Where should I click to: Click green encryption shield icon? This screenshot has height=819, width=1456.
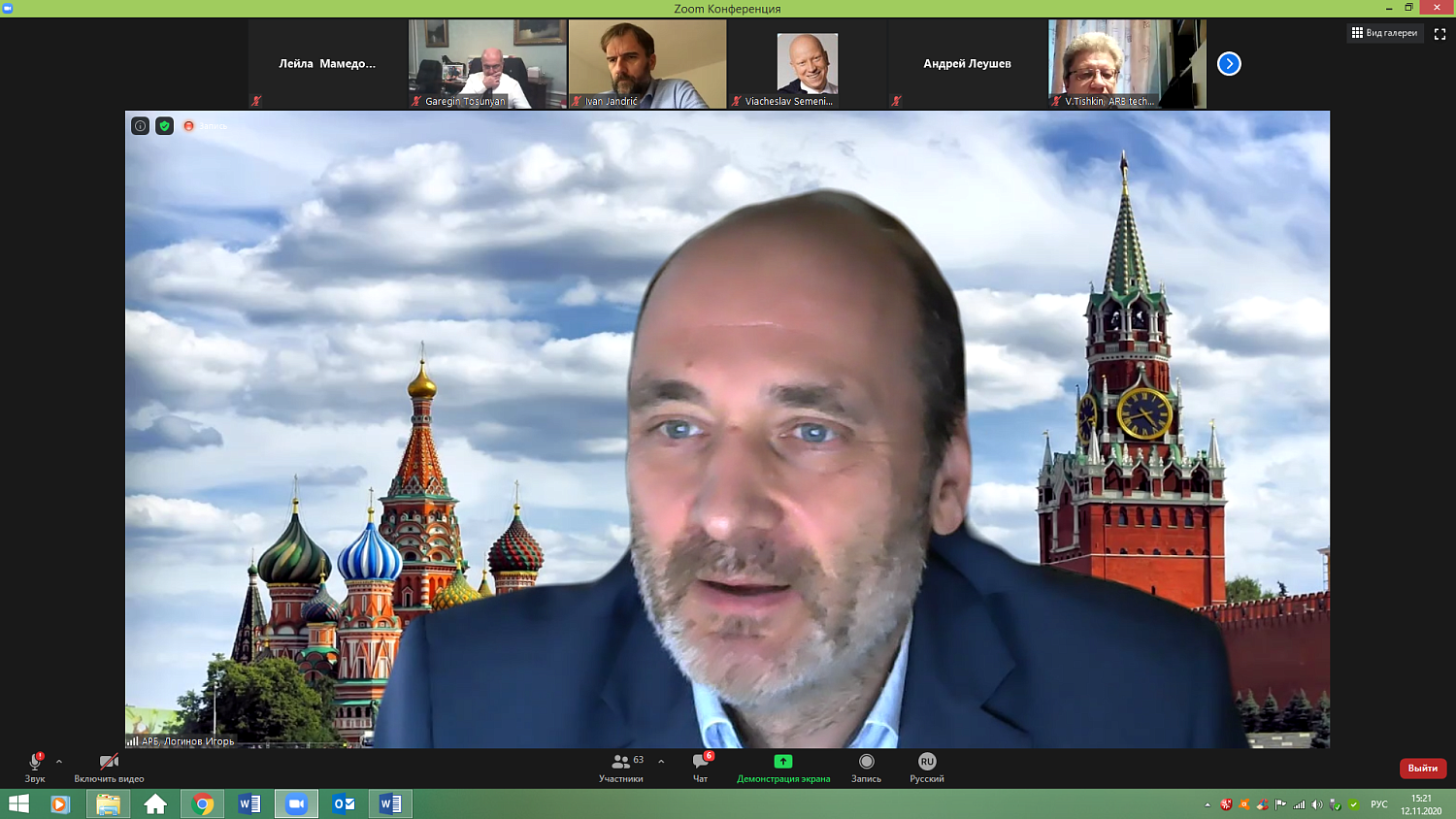point(165,126)
